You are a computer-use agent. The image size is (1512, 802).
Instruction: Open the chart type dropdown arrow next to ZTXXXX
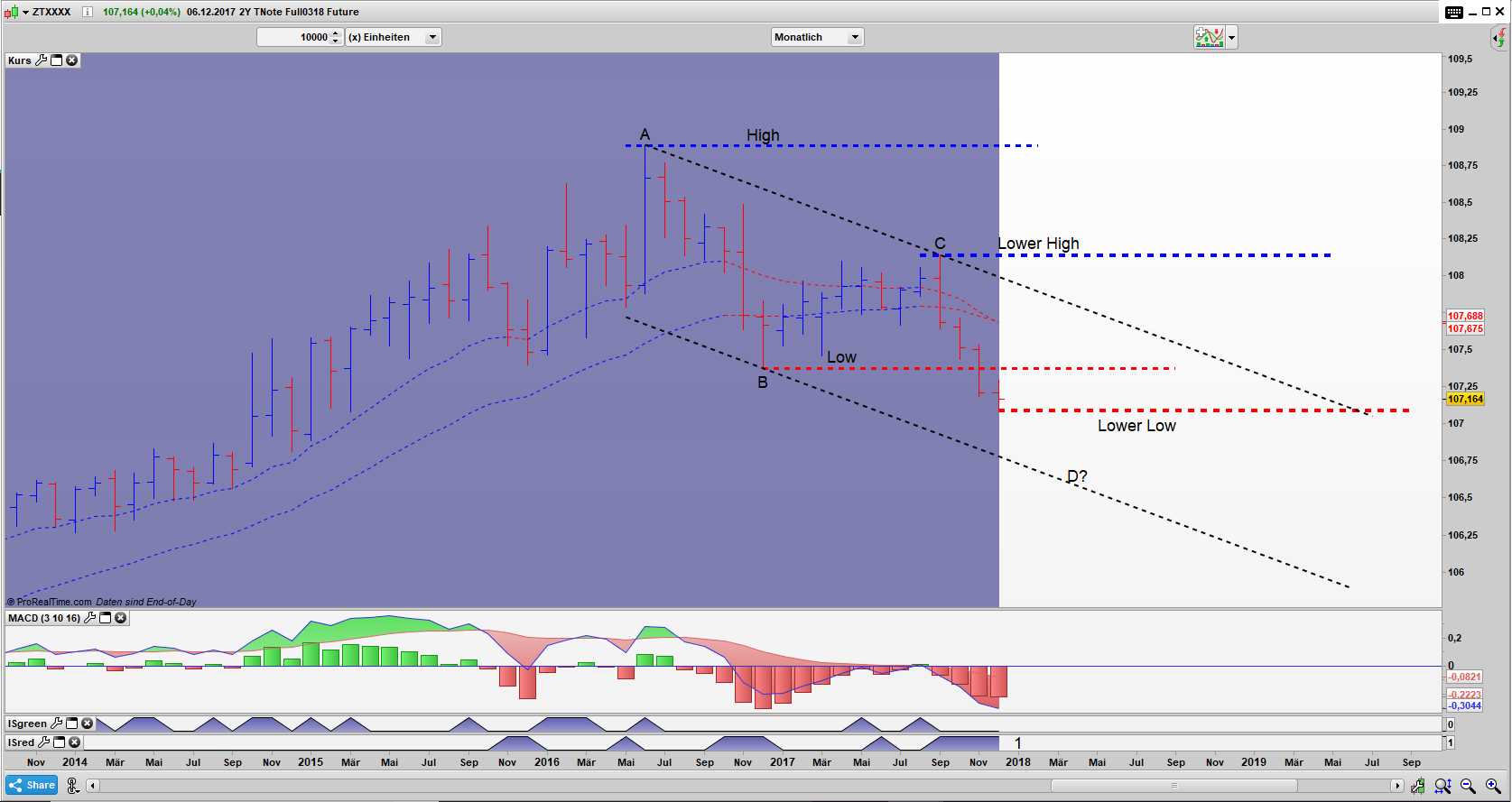[24, 12]
